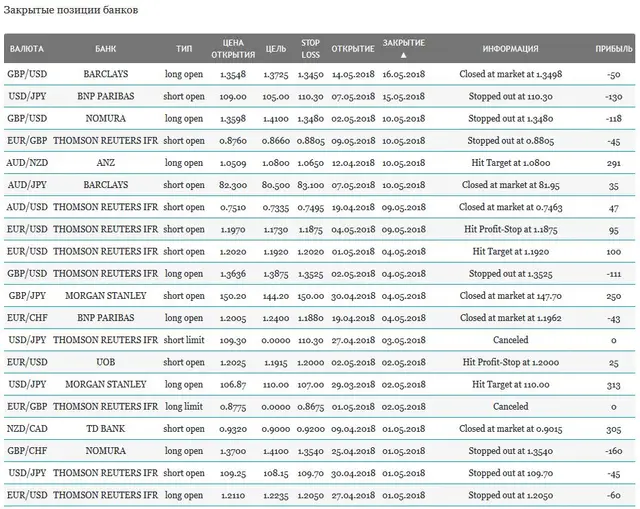Click MORGAN STANLEY in the GBP/JPY row

click(105, 296)
